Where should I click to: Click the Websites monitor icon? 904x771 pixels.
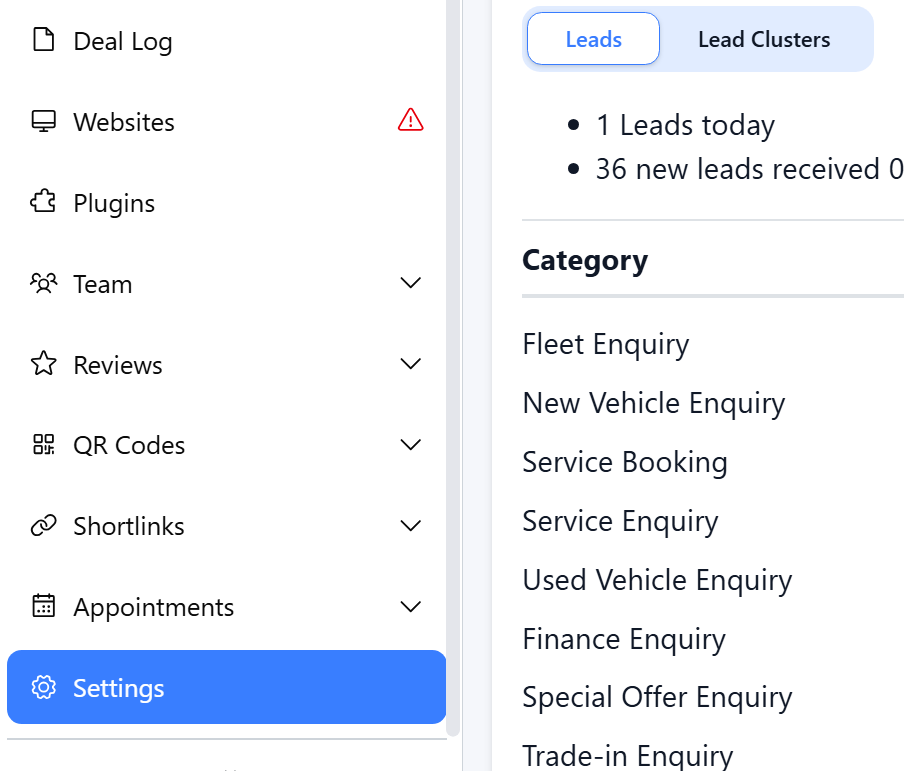tap(43, 122)
